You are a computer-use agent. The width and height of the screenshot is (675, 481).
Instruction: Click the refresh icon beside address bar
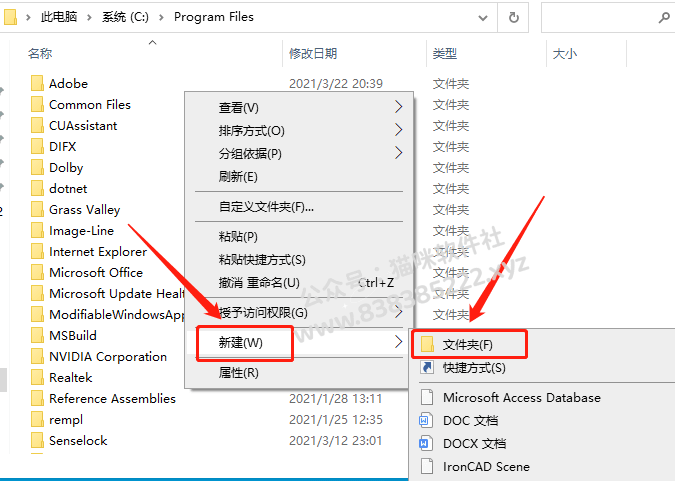pyautogui.click(x=513, y=18)
